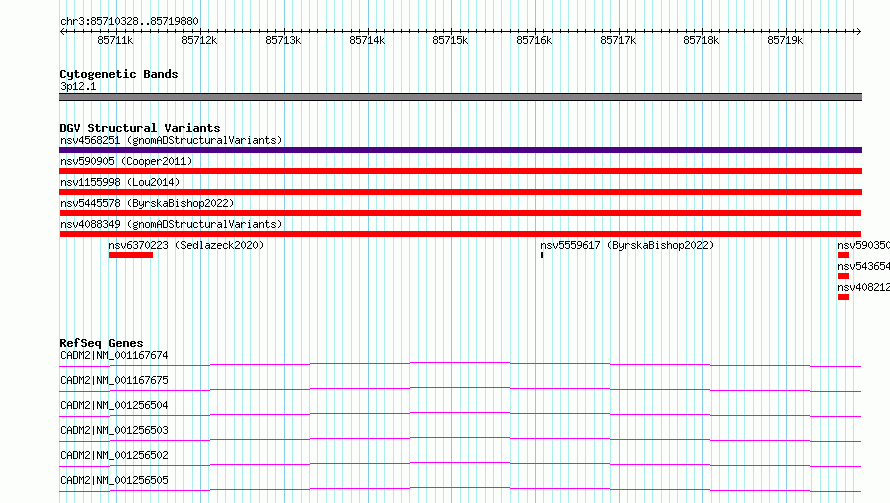Select the truncated nsv408212 variant label
Image resolution: width=890 pixels, height=503 pixels.
point(863,287)
